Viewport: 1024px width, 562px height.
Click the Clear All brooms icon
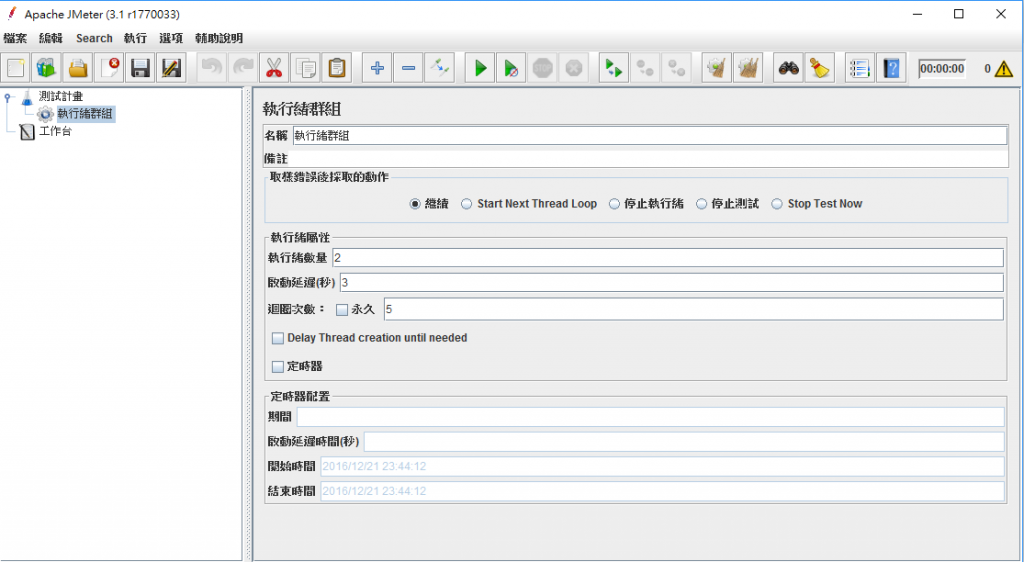(x=748, y=68)
